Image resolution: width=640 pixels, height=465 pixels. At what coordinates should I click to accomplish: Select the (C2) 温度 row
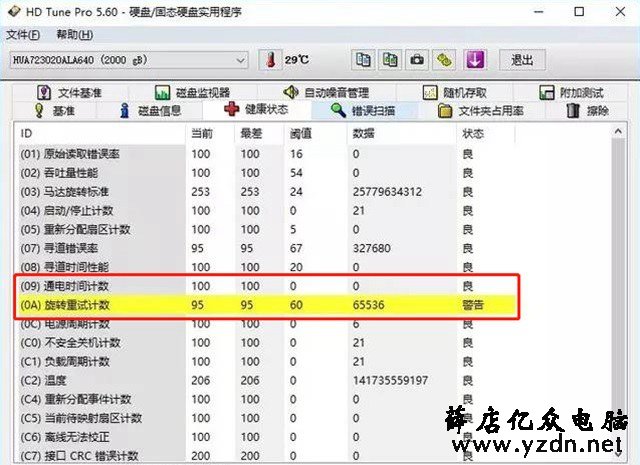265,380
